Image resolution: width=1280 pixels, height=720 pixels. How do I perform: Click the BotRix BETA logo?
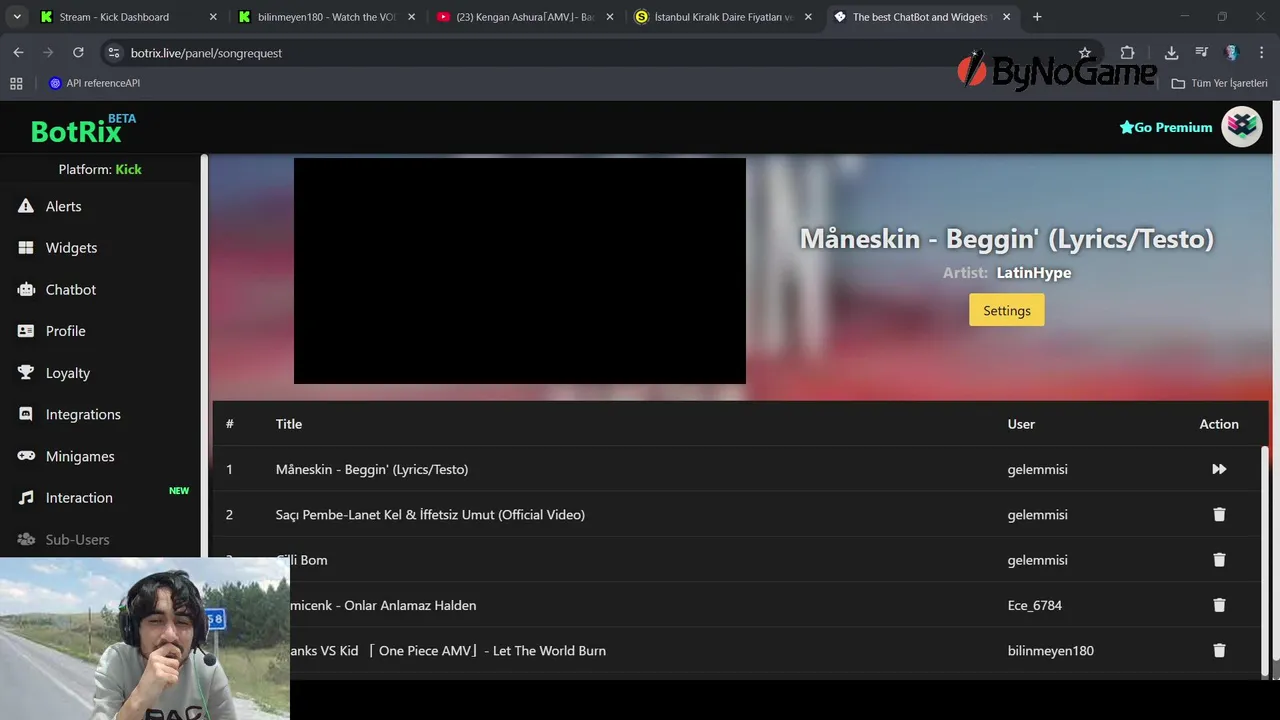(x=83, y=128)
